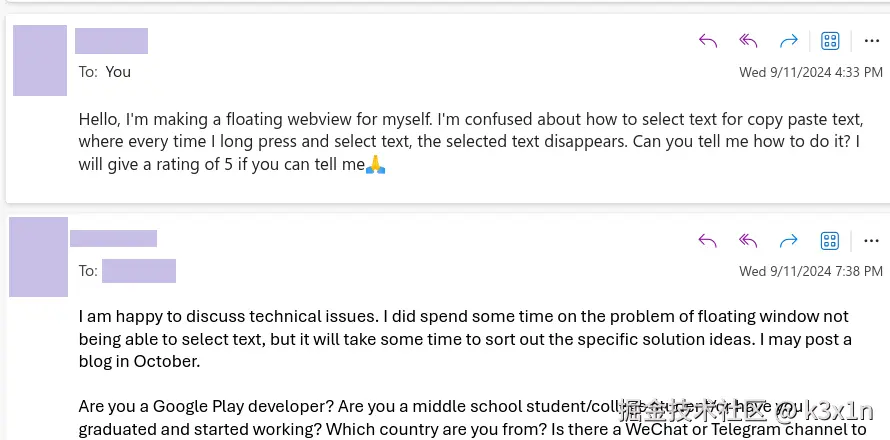
Task: Click sender avatar of first email
Action: tap(40, 61)
